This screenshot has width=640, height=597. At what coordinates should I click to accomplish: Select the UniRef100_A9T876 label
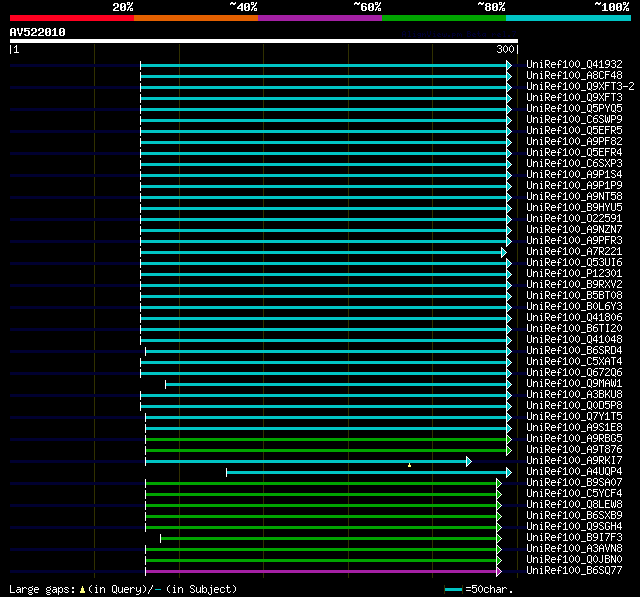574,450
